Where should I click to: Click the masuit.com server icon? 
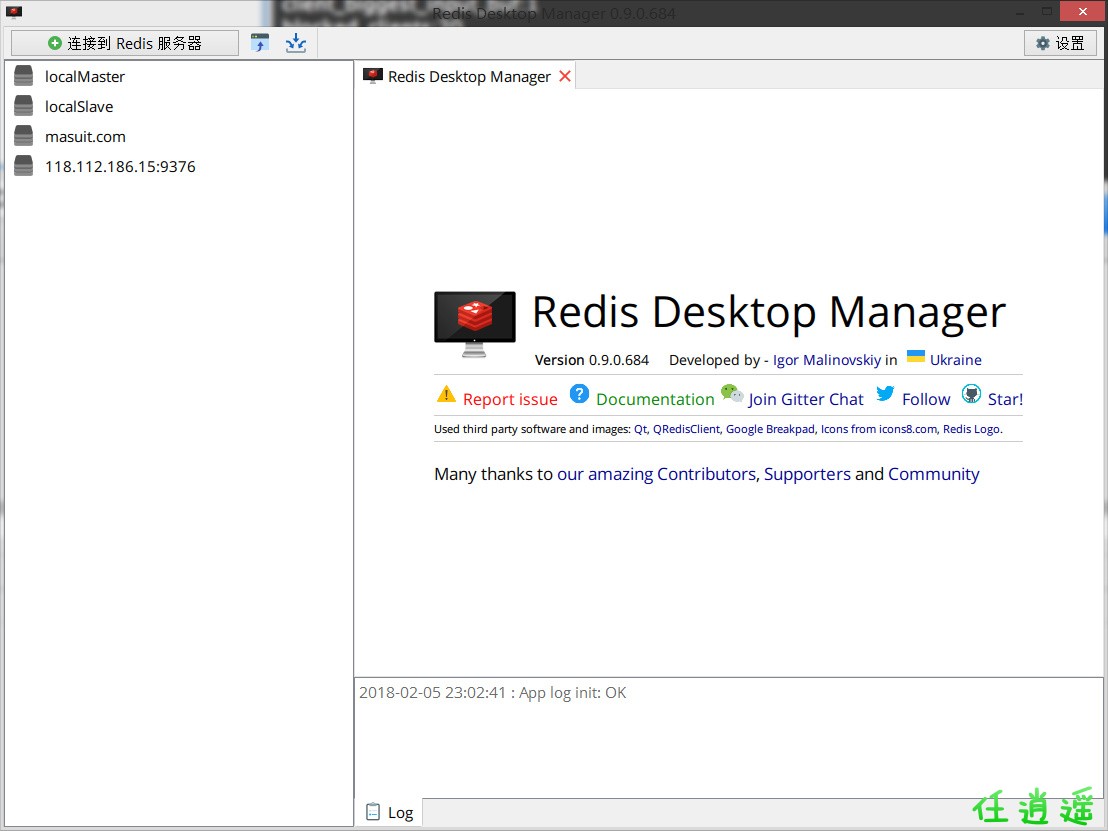23,136
